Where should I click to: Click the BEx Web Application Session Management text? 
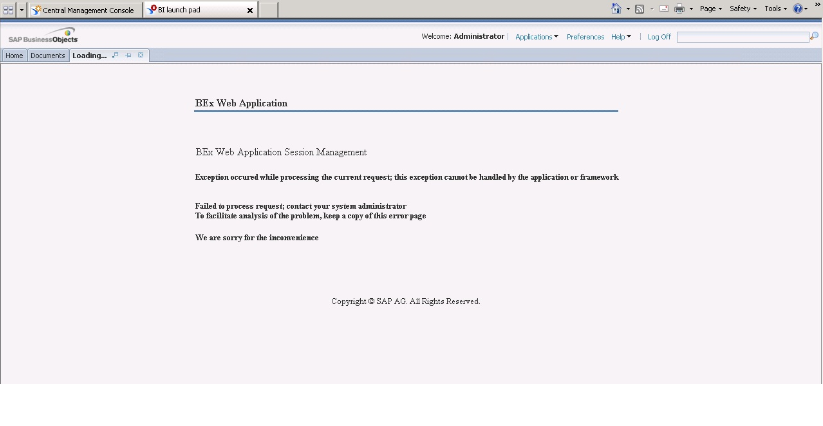281,152
